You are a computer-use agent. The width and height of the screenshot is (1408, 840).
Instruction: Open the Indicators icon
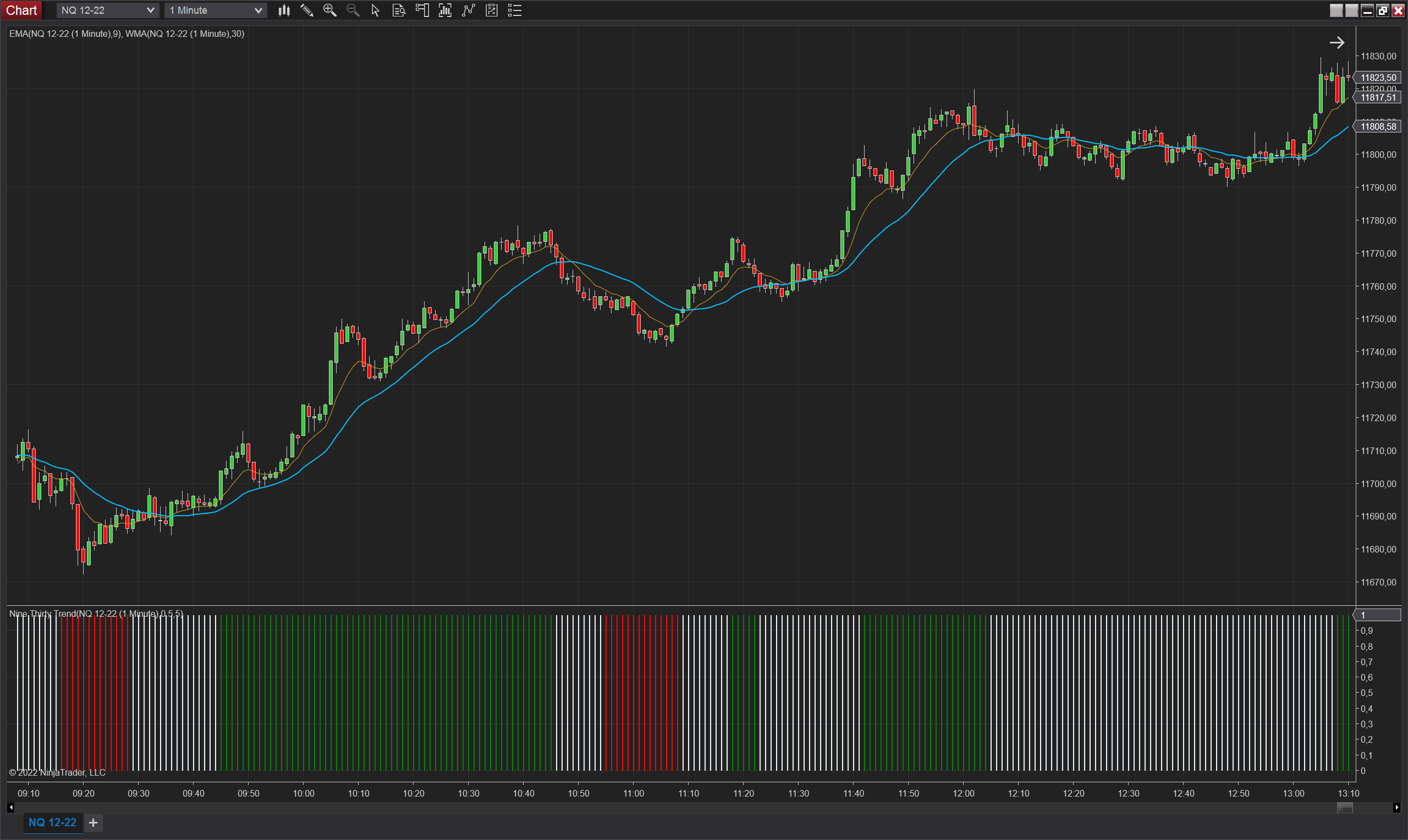click(468, 10)
